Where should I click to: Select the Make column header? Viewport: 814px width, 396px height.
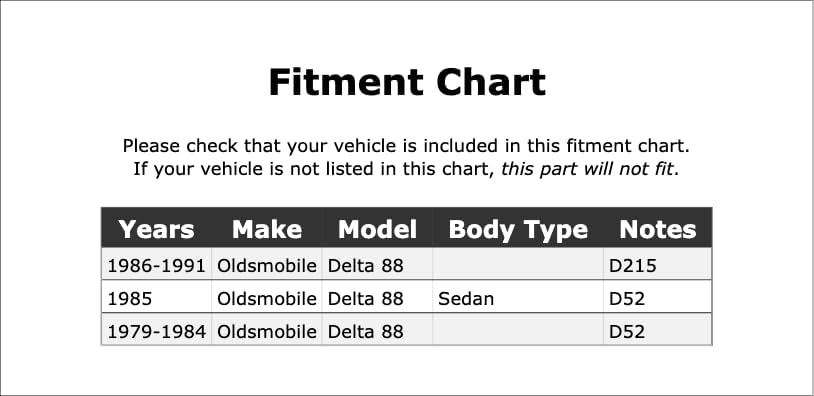(267, 228)
